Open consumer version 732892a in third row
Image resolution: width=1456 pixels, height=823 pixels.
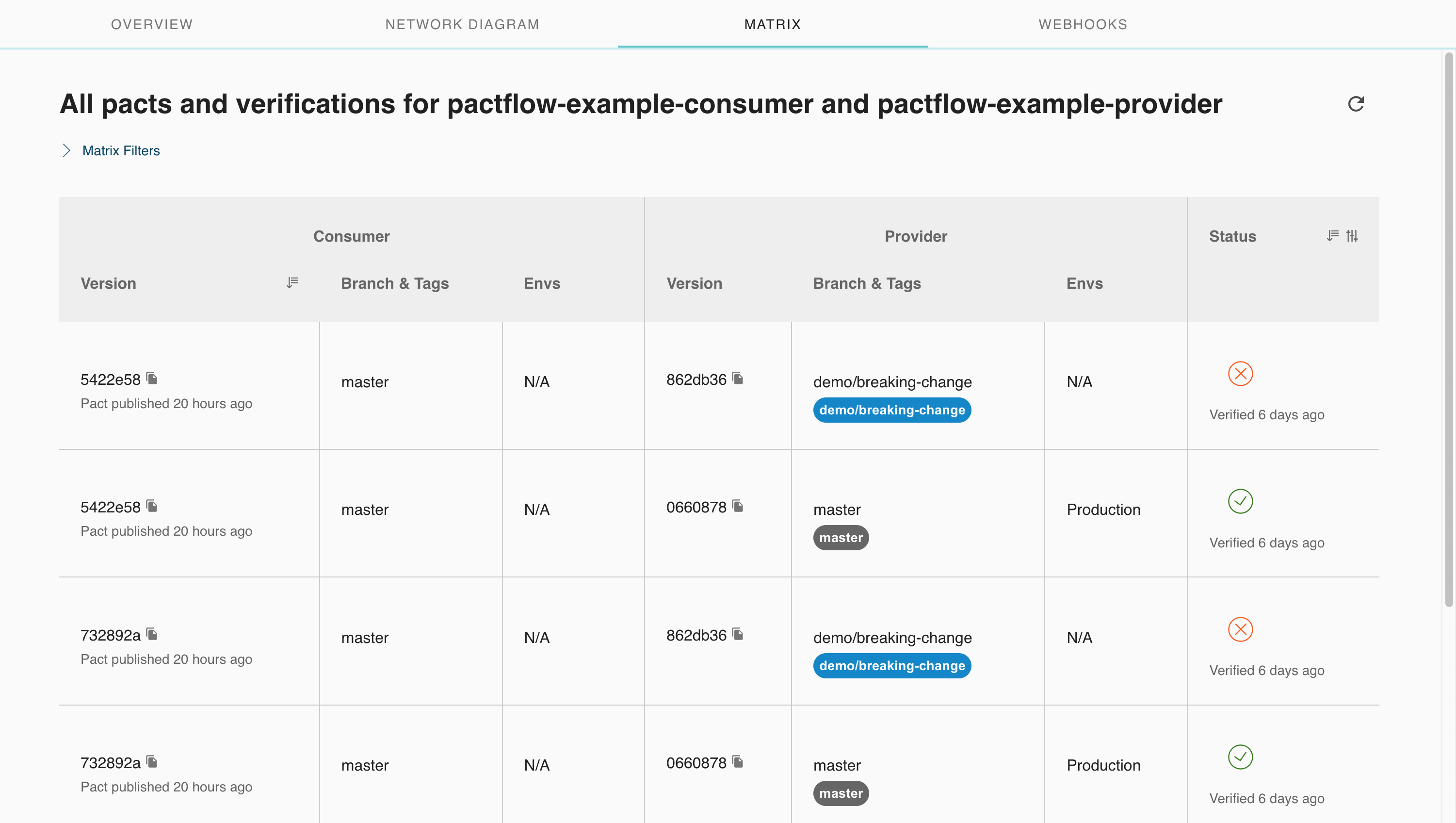click(x=110, y=635)
